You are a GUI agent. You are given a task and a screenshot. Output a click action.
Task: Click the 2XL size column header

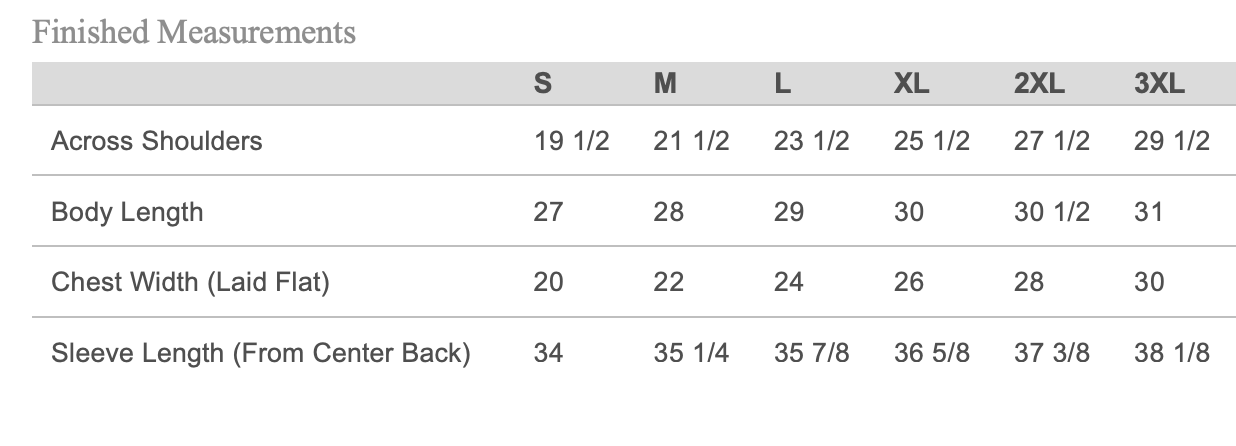tap(1039, 85)
